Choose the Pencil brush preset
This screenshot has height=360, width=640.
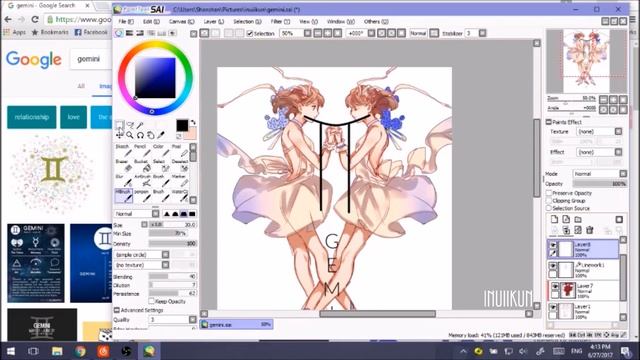(x=141, y=151)
